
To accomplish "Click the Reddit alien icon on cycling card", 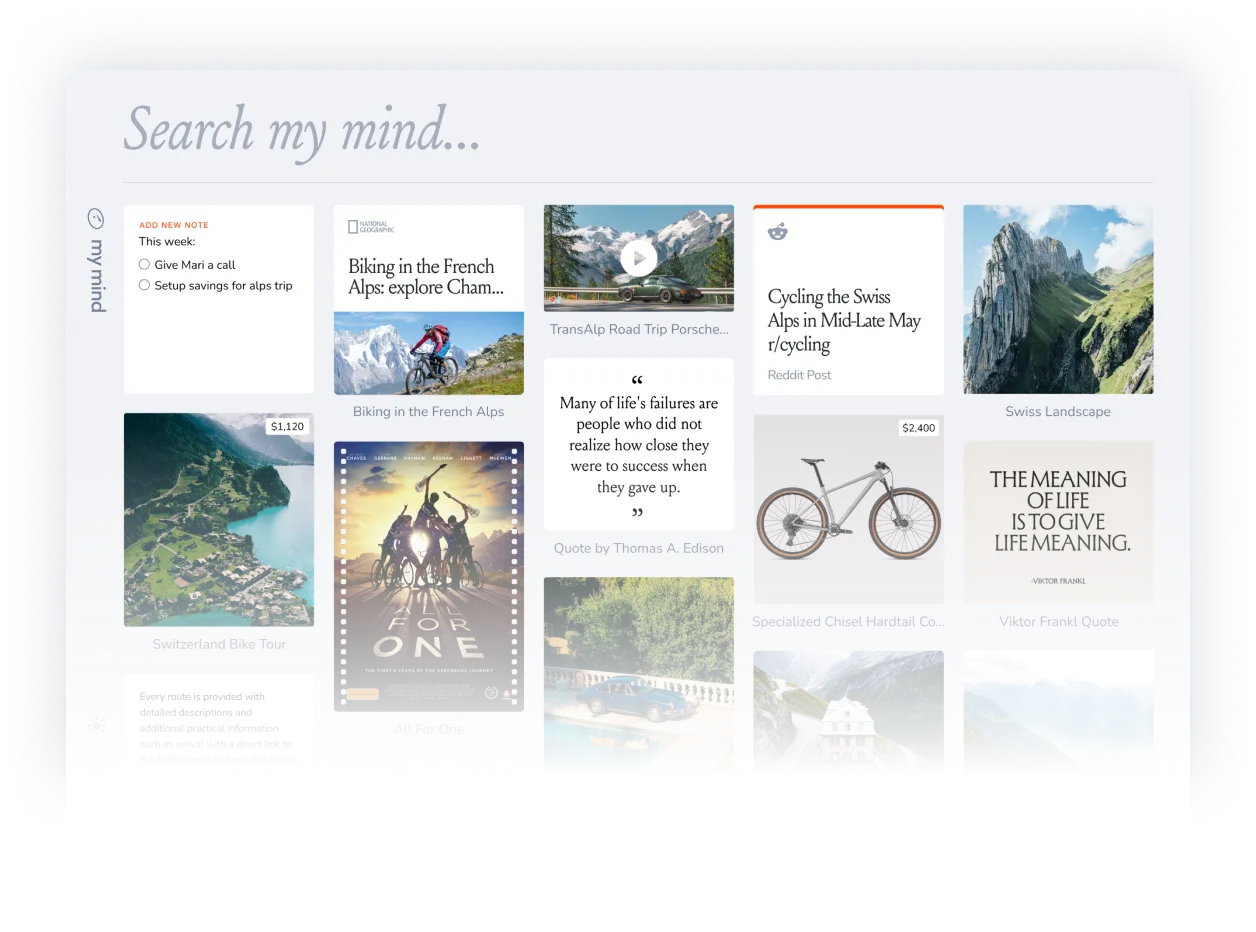I will [x=777, y=231].
